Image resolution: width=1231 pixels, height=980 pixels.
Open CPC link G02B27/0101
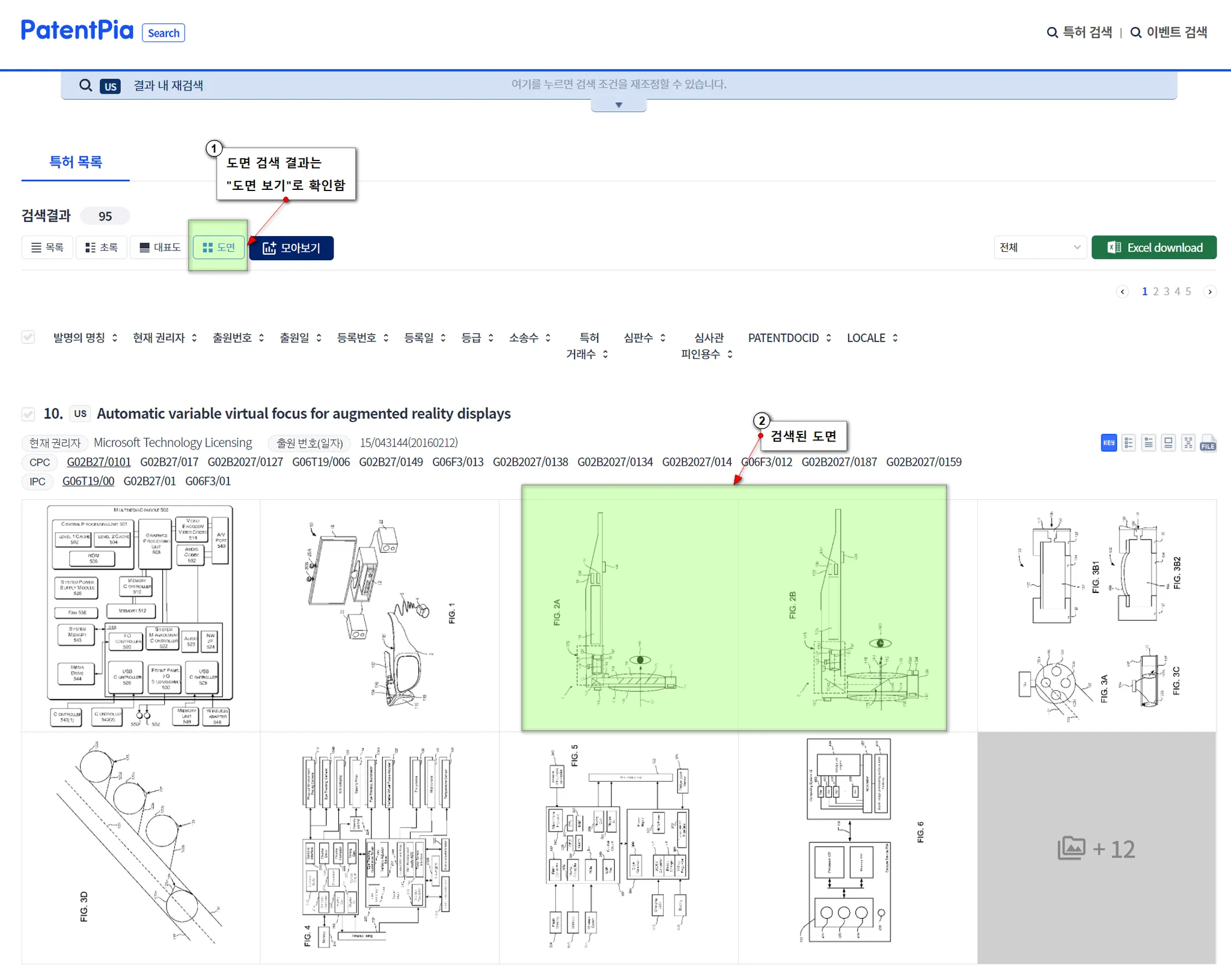[99, 461]
